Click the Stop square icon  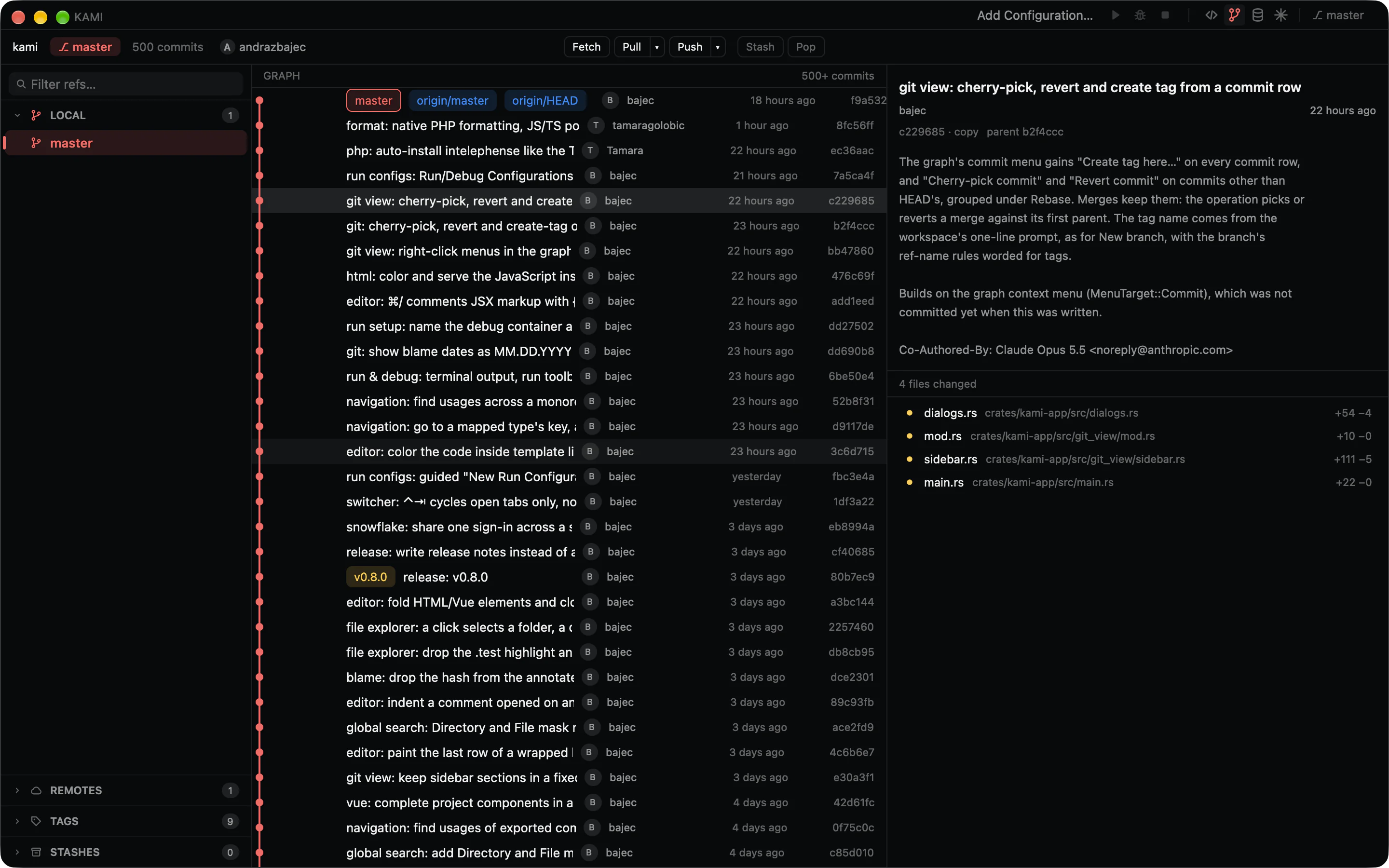pyautogui.click(x=1165, y=15)
